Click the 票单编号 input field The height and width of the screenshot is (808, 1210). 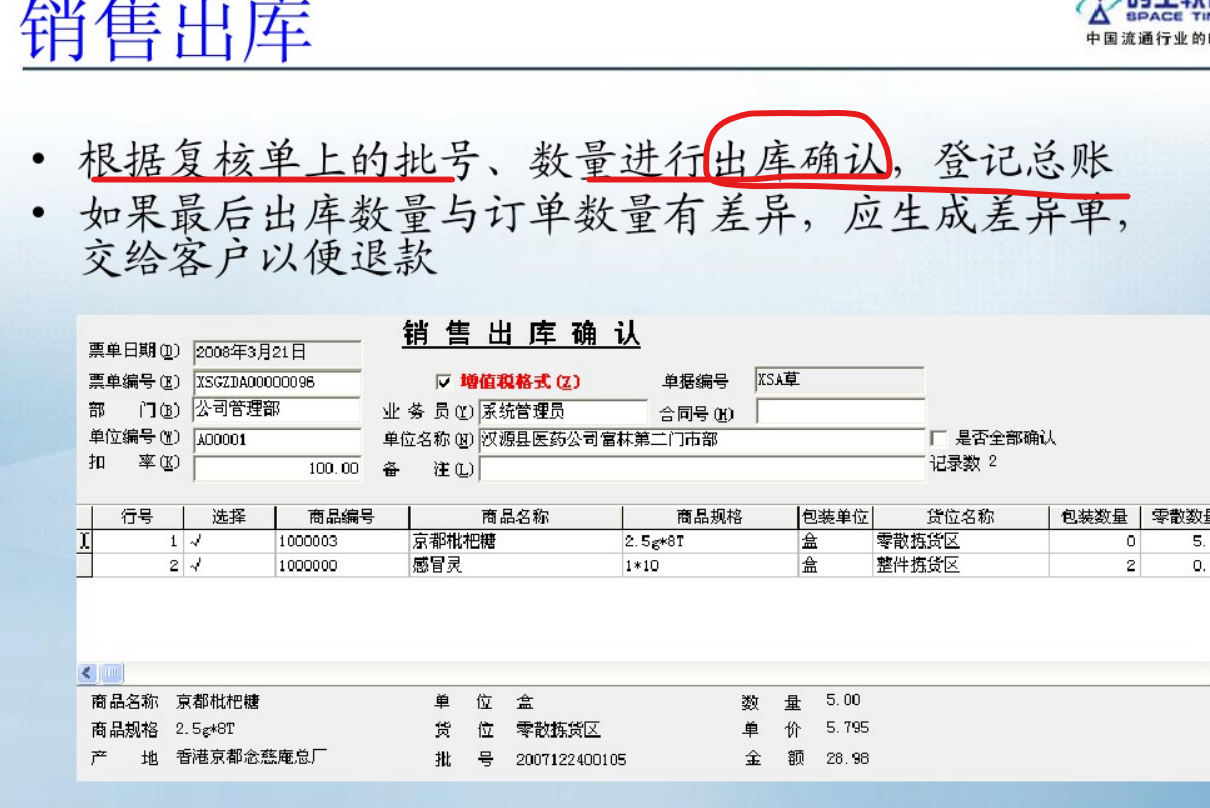(x=277, y=381)
